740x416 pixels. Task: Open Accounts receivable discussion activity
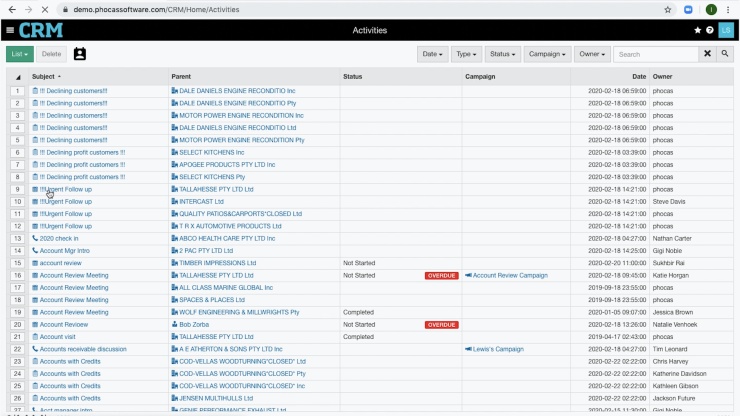[x=83, y=349]
